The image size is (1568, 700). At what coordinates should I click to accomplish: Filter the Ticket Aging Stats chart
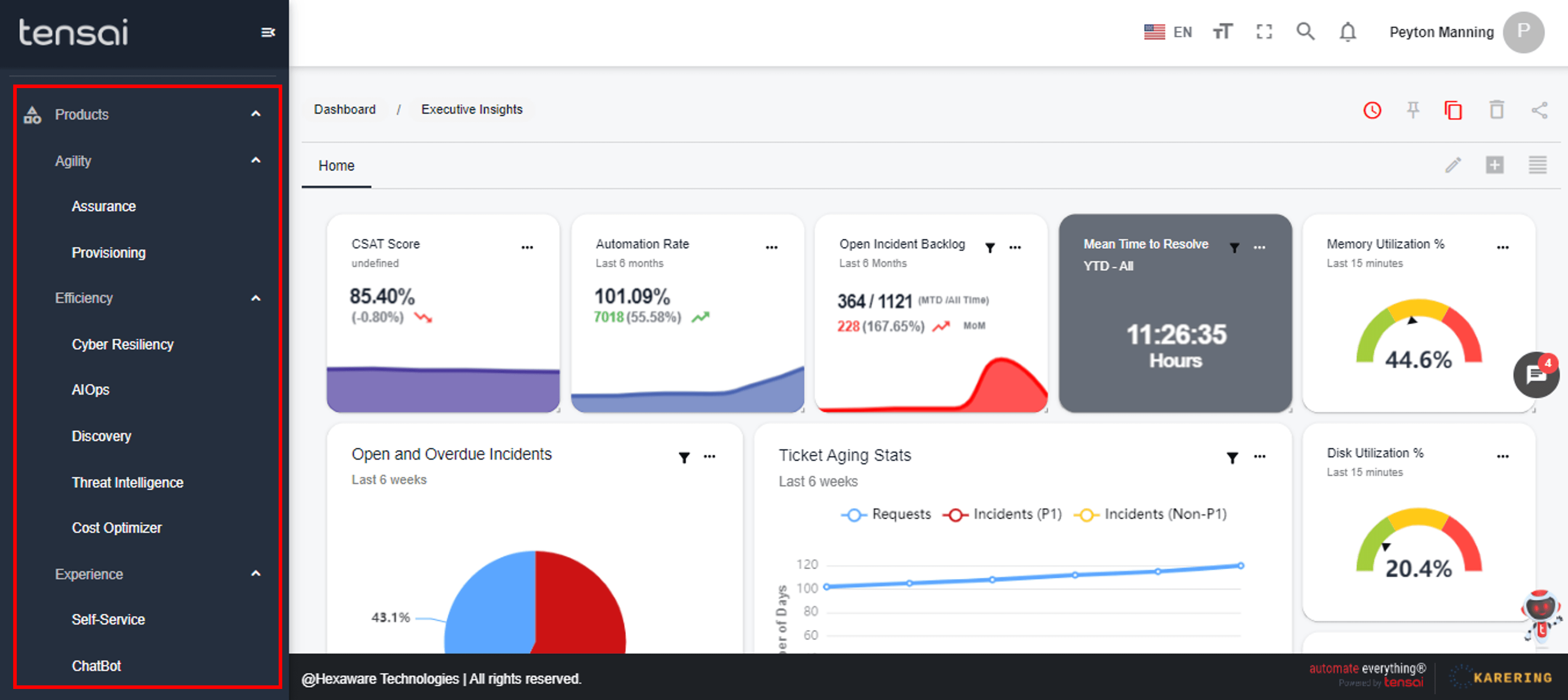tap(1232, 457)
